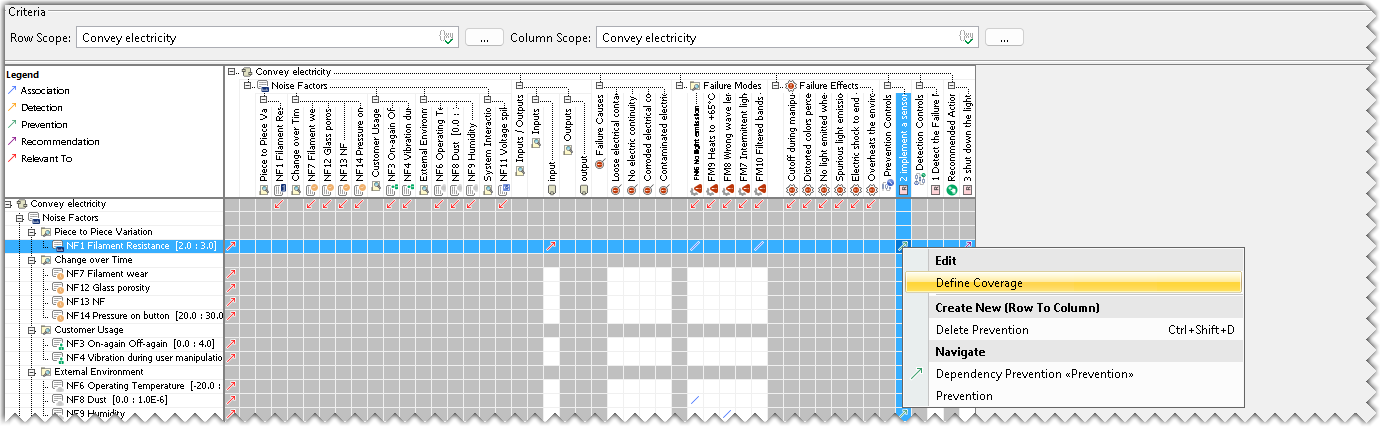Collapse the External Environment row node
Viewport: 1381px width, 428px height.
(32, 372)
